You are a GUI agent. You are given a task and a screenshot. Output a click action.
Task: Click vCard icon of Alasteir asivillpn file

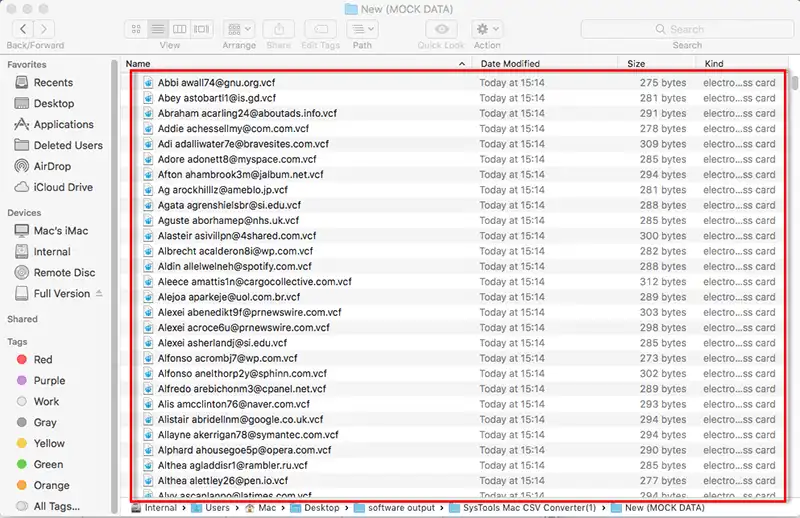(148, 236)
